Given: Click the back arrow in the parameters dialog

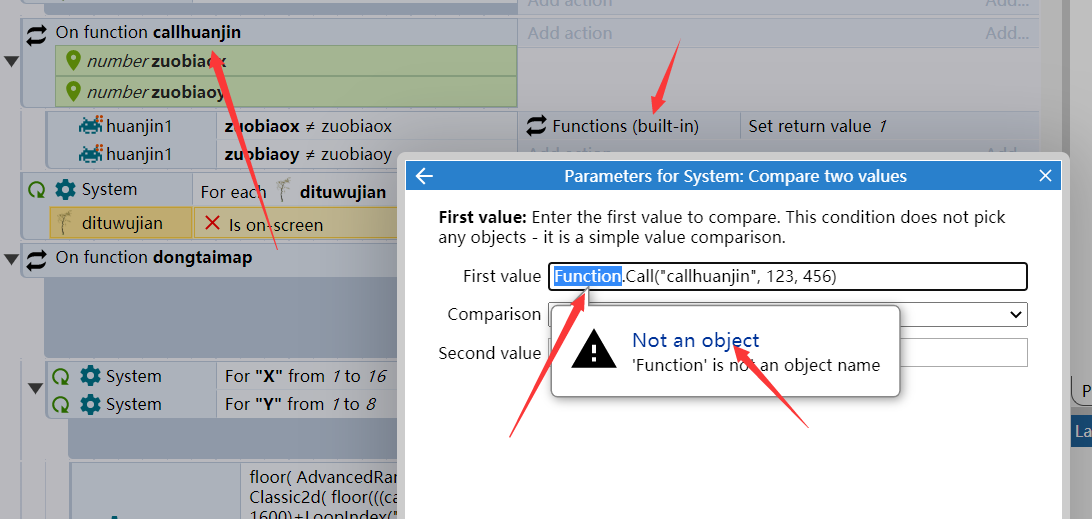Looking at the screenshot, I should [x=424, y=176].
